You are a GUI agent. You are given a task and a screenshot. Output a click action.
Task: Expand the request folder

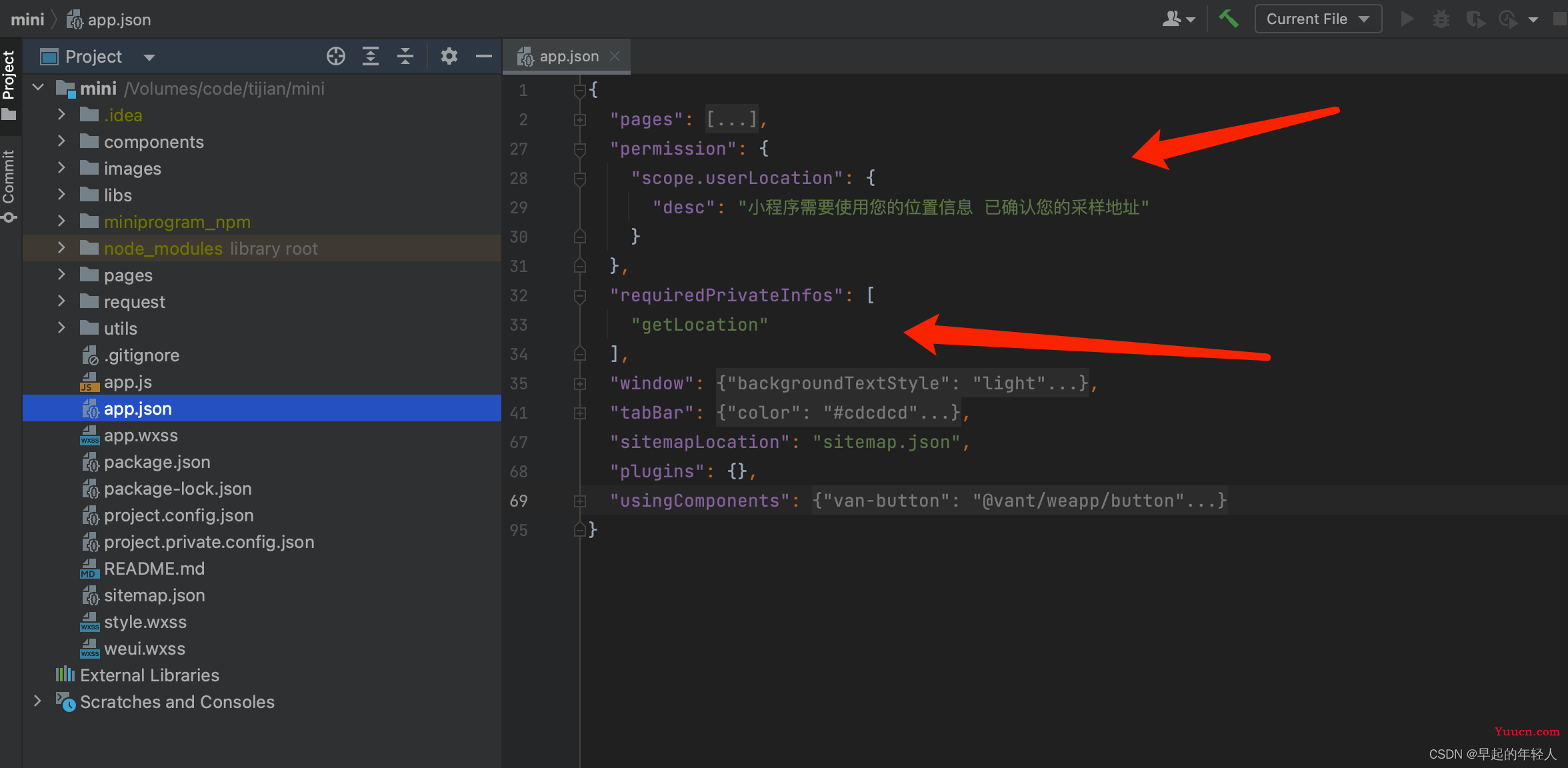(x=61, y=301)
